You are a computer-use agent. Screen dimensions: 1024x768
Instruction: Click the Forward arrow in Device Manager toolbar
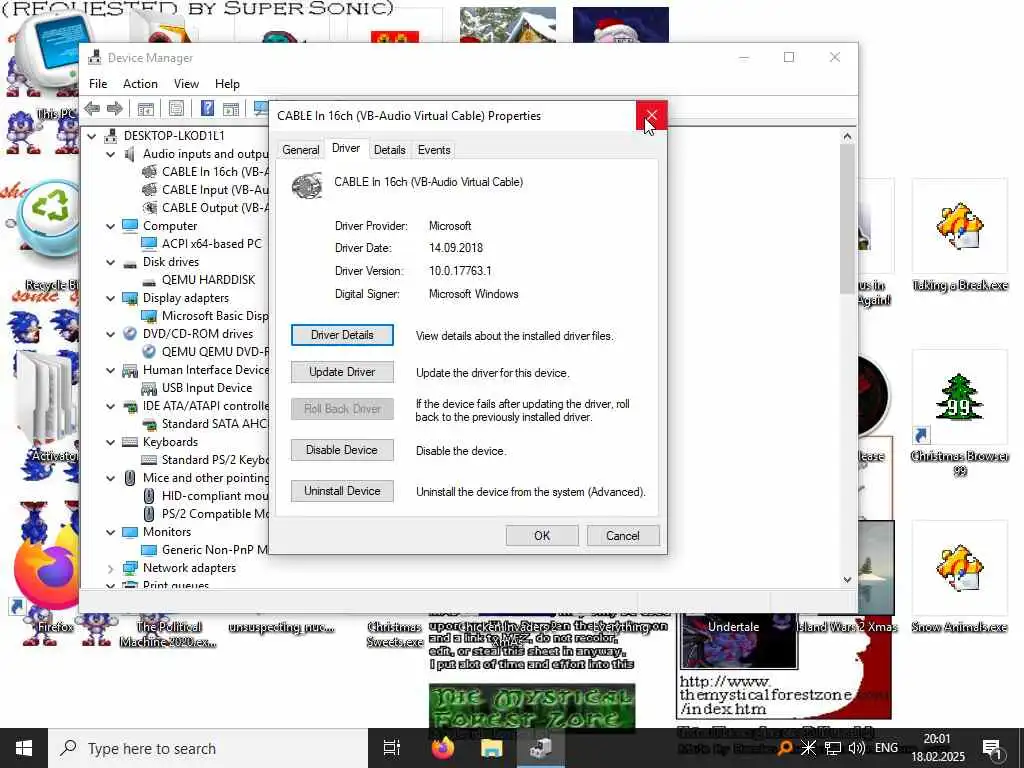tap(114, 108)
